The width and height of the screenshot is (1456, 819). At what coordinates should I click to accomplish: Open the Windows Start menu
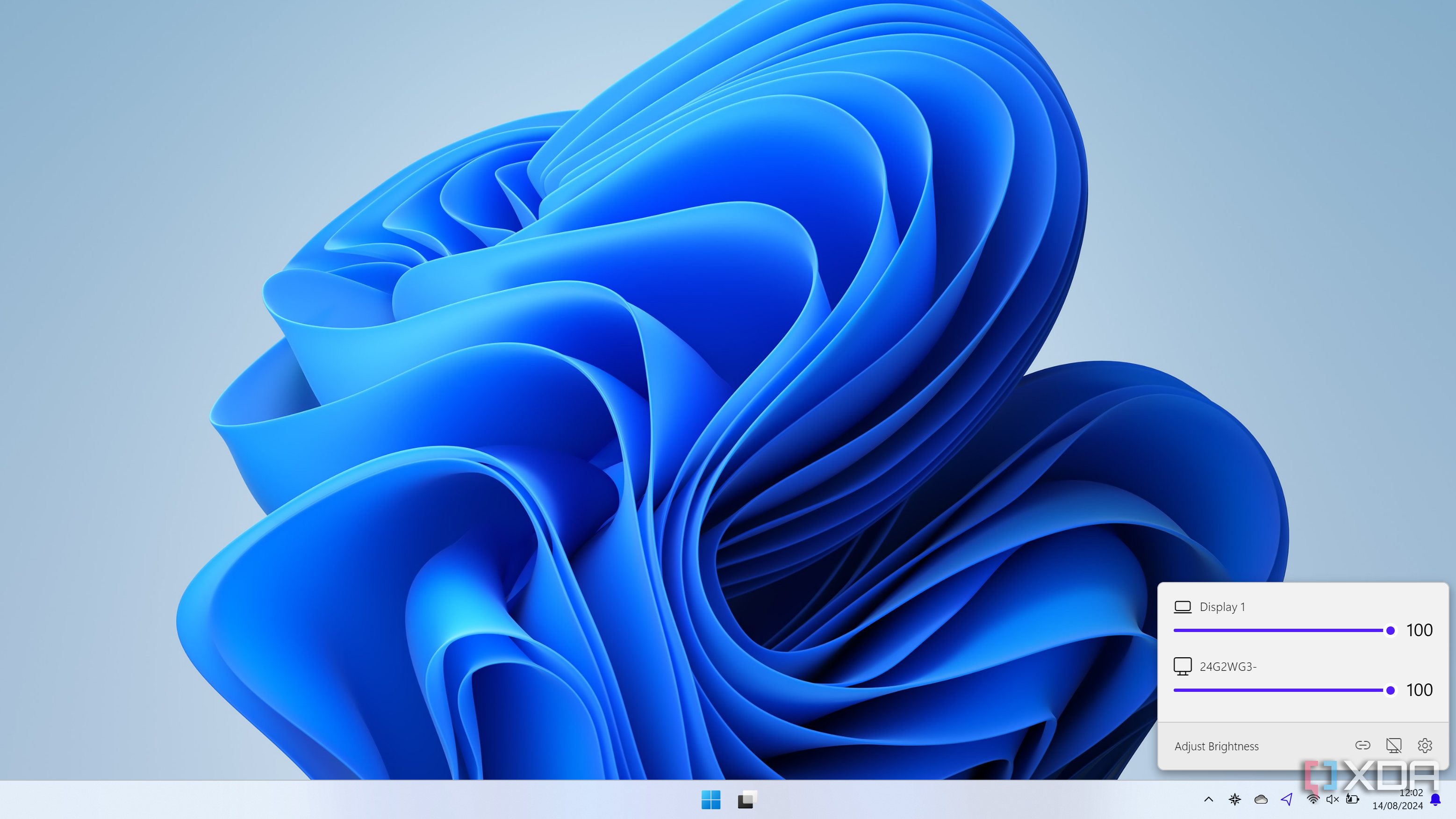pyautogui.click(x=710, y=799)
